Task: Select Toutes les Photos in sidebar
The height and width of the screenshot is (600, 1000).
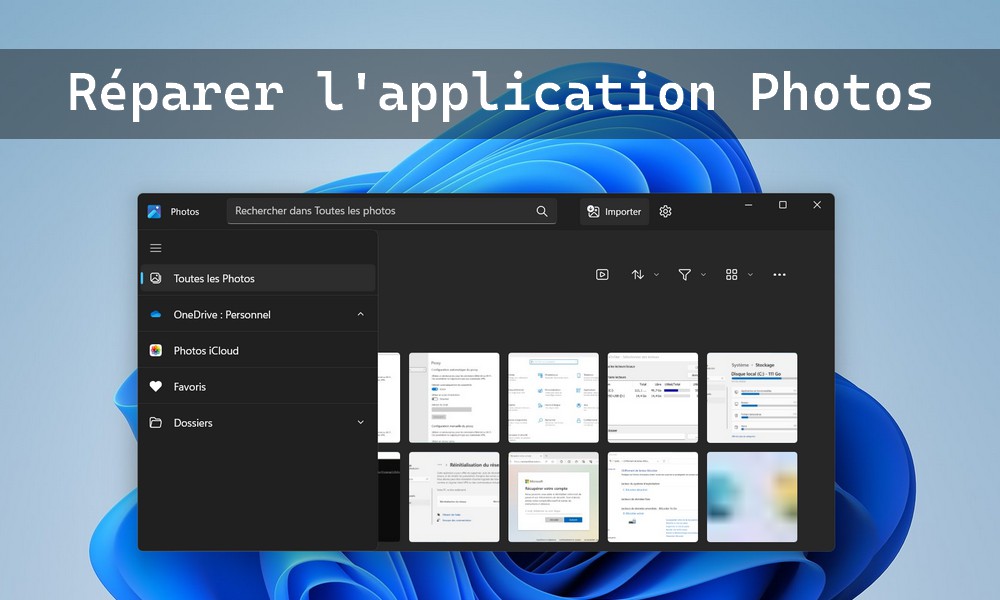Action: click(x=214, y=279)
